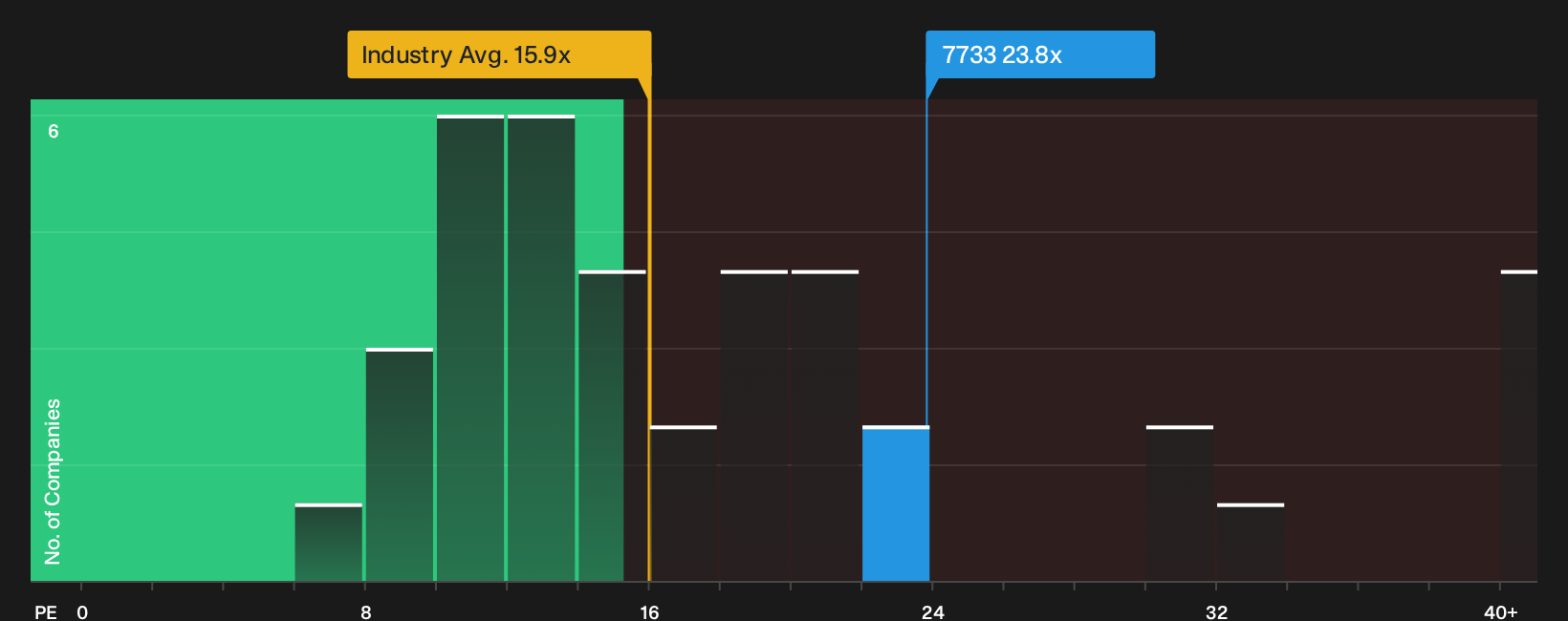Click the short dark bar right after PE 16
1568x621 pixels.
pos(684,503)
